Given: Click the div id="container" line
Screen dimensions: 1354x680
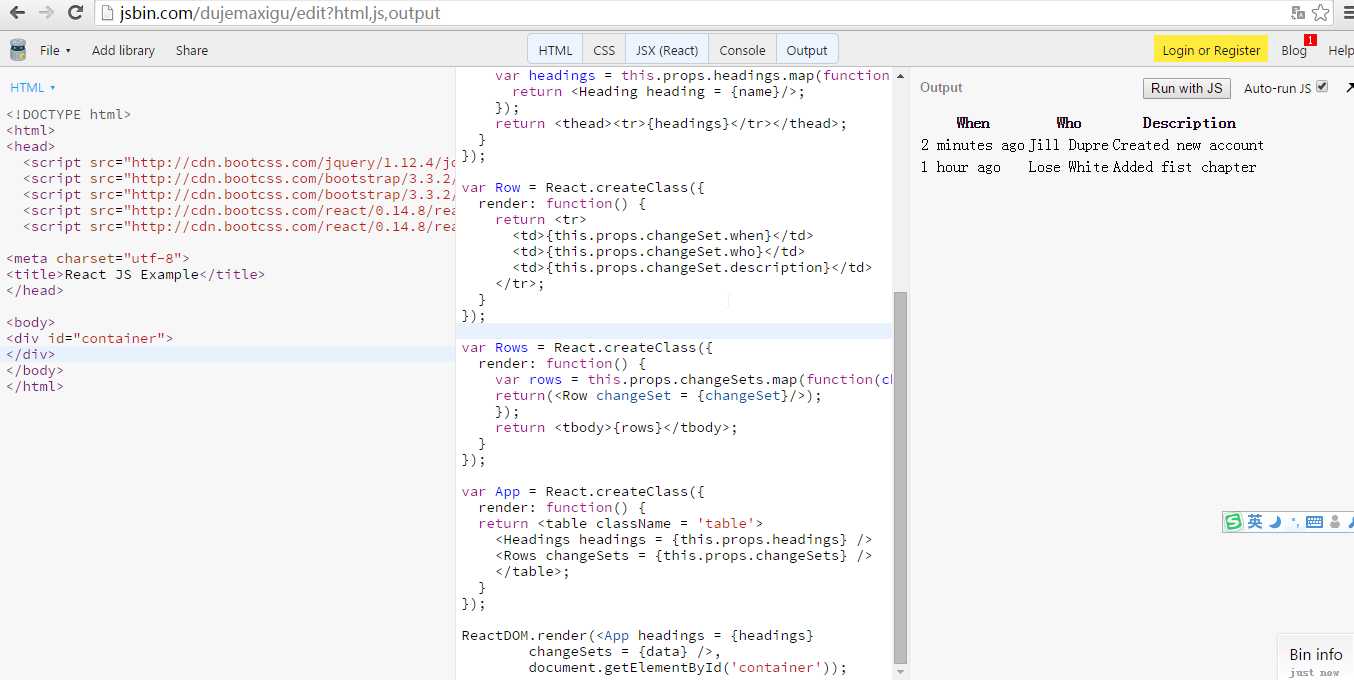Looking at the screenshot, I should 90,338.
